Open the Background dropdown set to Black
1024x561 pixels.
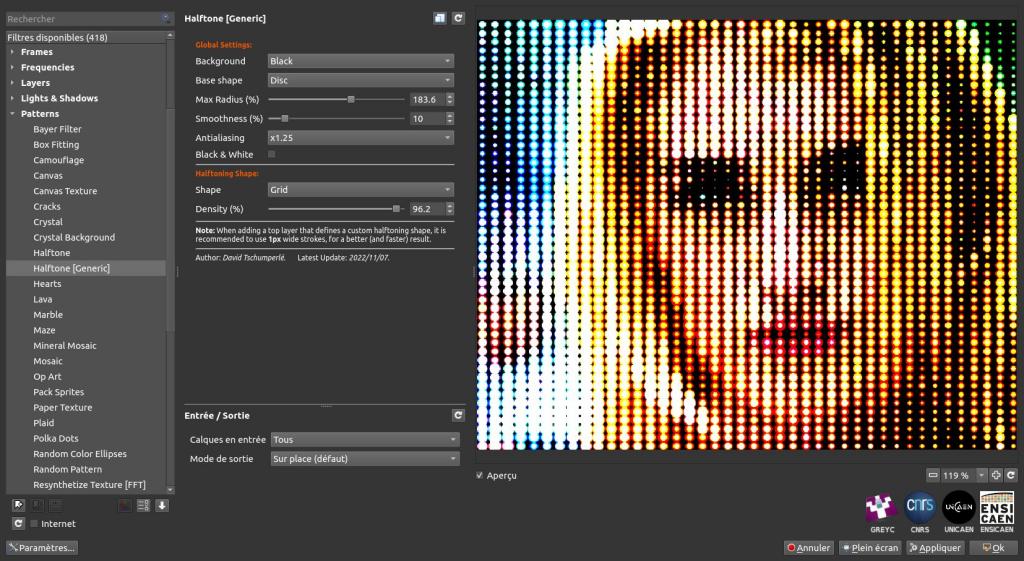[360, 61]
